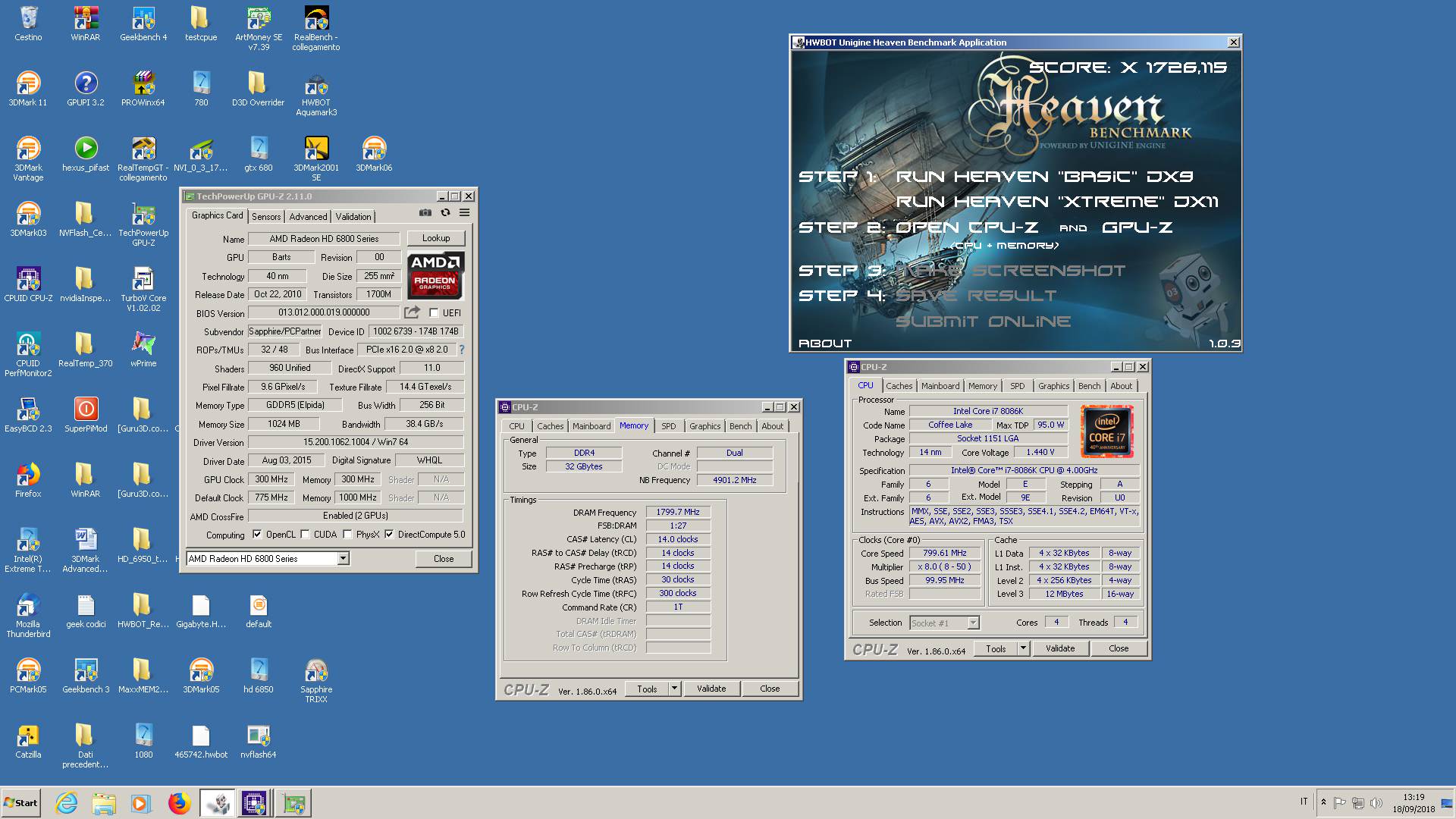
Task: Launch GPUPI 3.2 desktop icon
Action: [86, 89]
